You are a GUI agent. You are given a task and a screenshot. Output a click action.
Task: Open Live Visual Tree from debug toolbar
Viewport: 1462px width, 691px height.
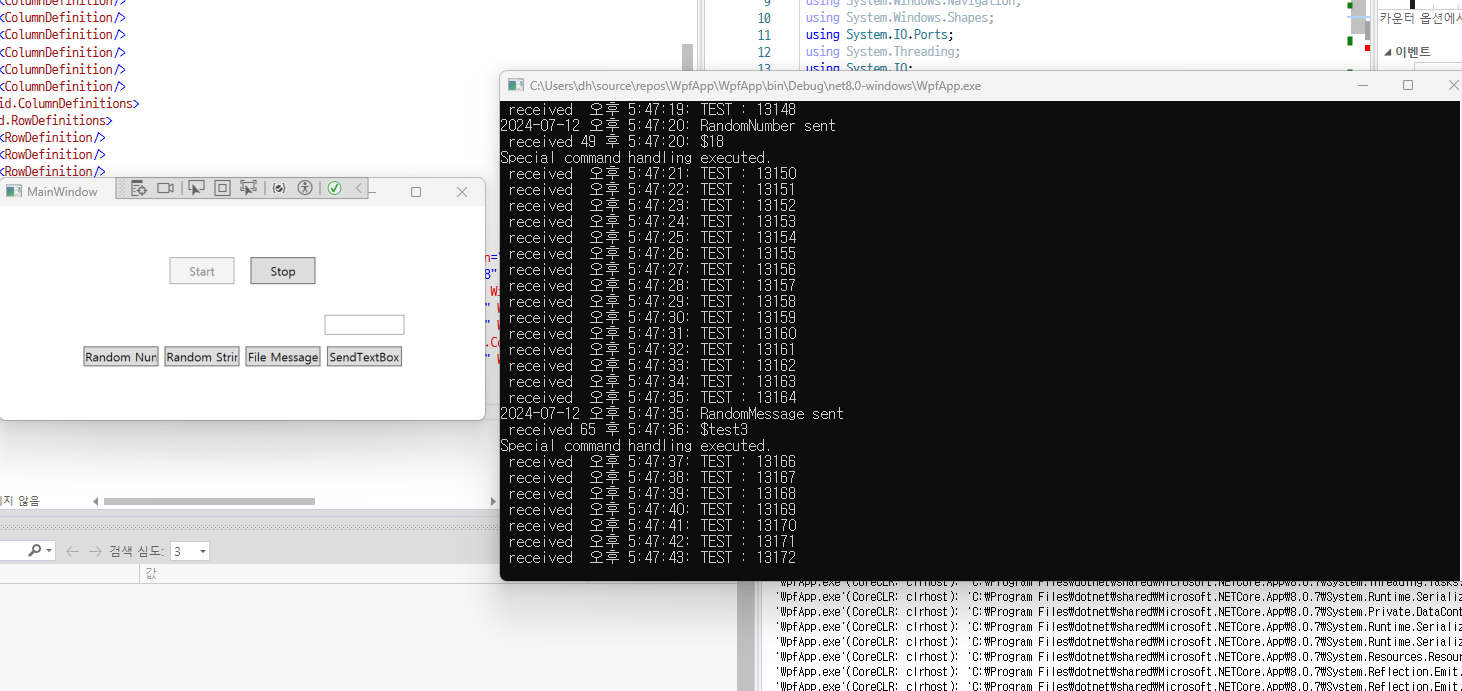tap(139, 188)
